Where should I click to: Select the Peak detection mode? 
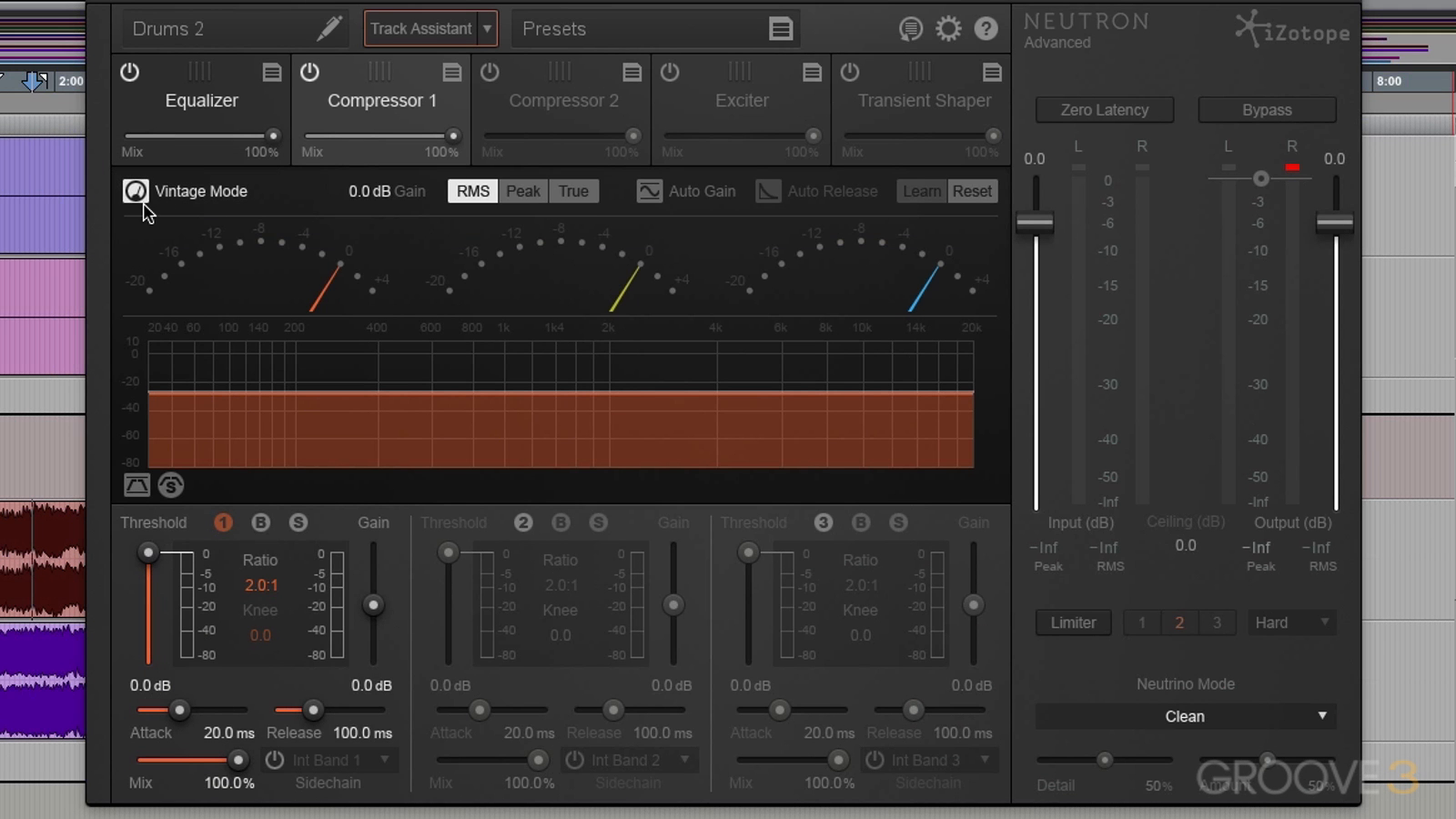523,191
